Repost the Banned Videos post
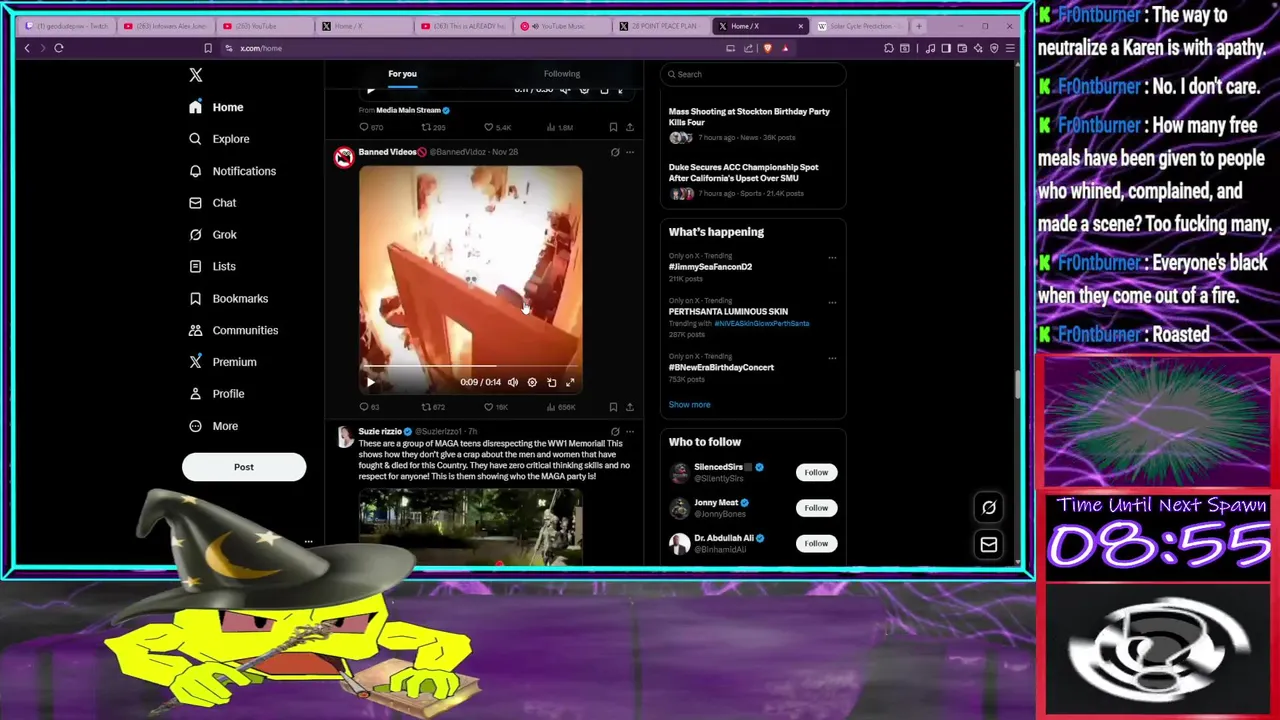 [432, 407]
